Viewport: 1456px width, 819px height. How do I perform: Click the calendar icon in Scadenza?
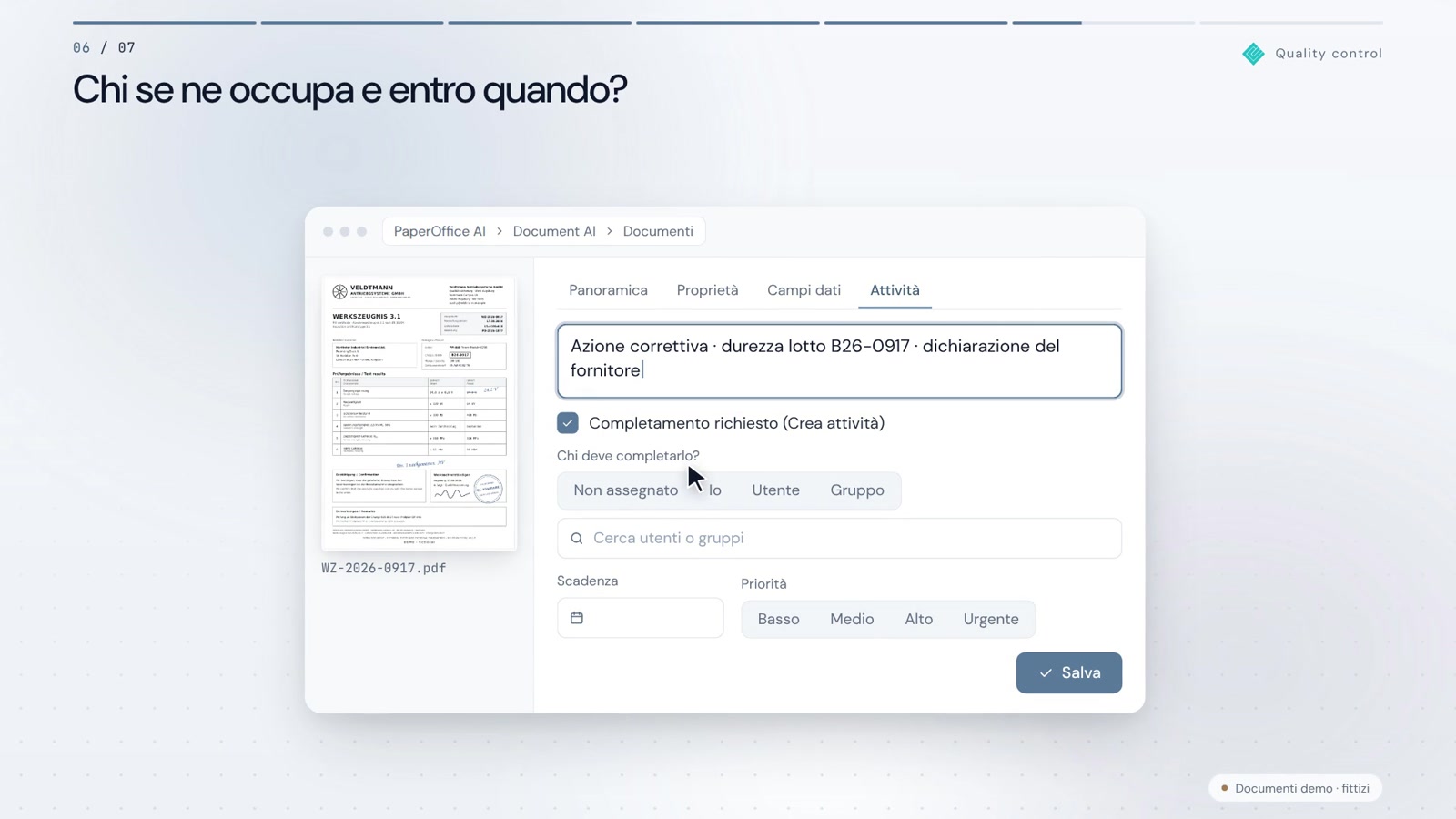tap(577, 618)
